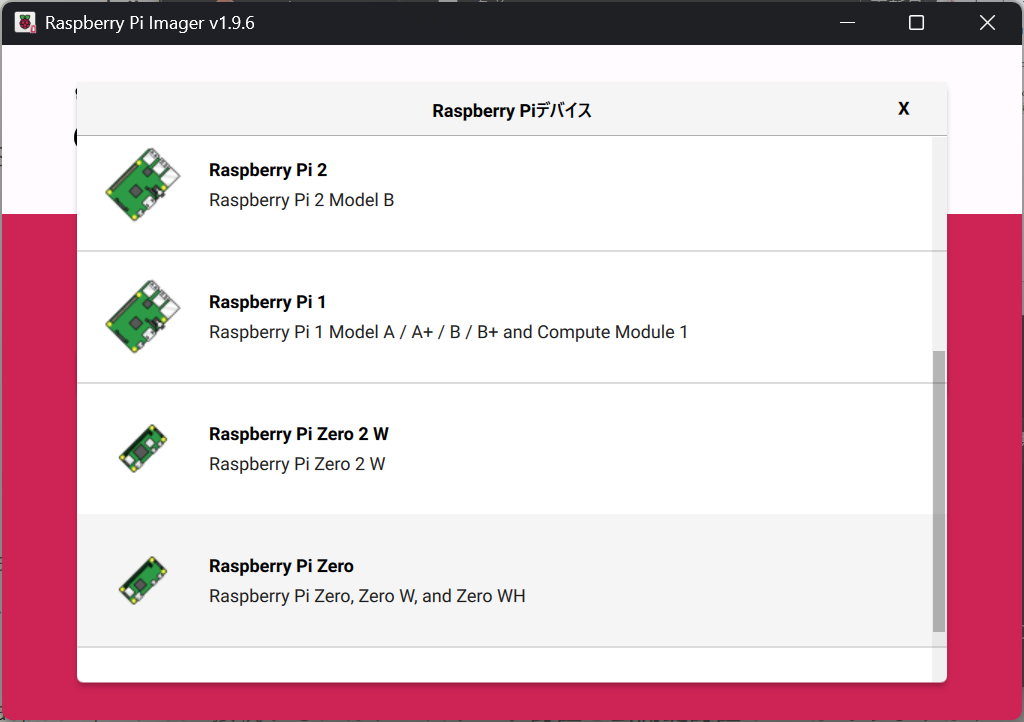Click the Raspberry Pi Zero board icon
Screen dimensions: 1024x722
click(143, 581)
